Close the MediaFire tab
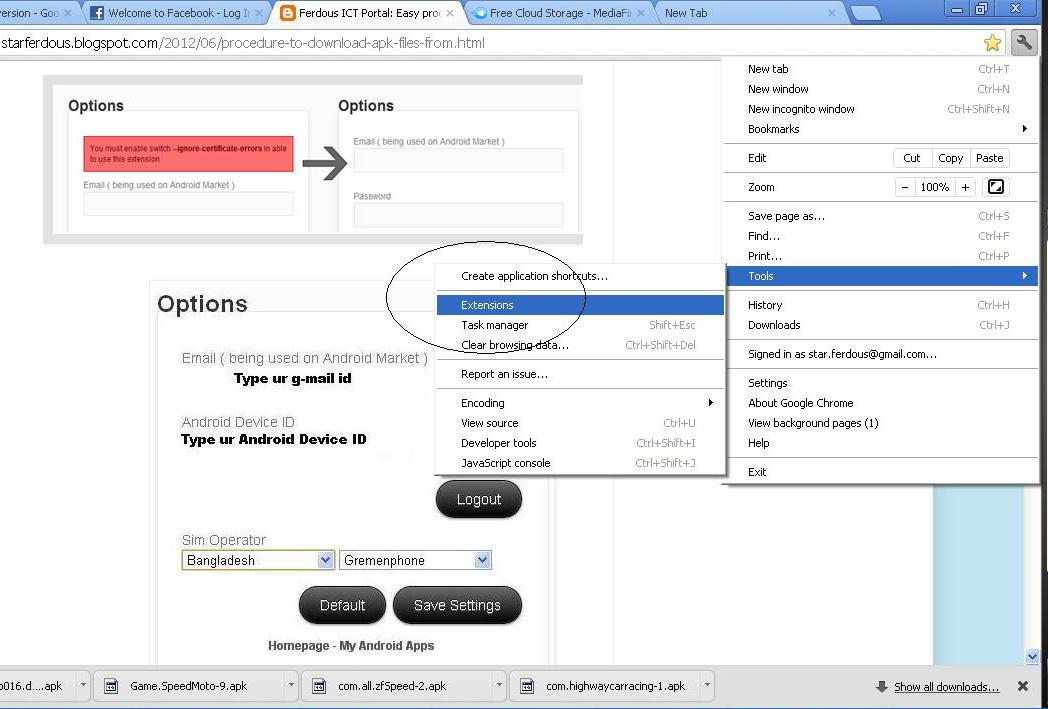 [x=641, y=13]
